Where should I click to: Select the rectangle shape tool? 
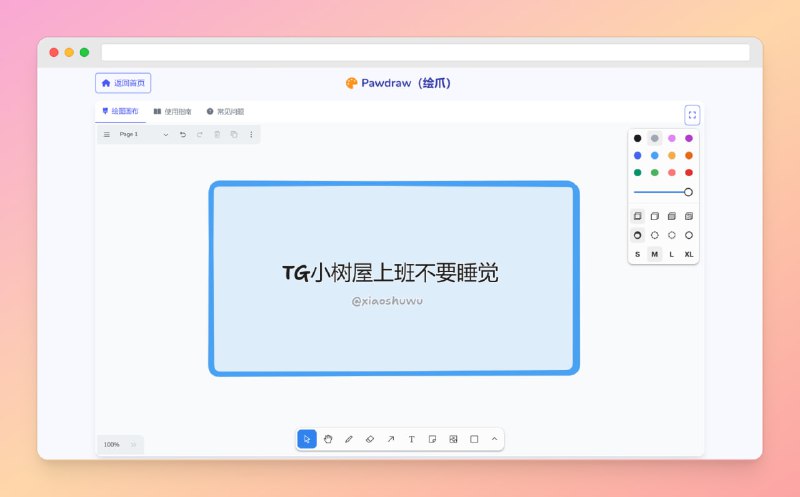[474, 439]
